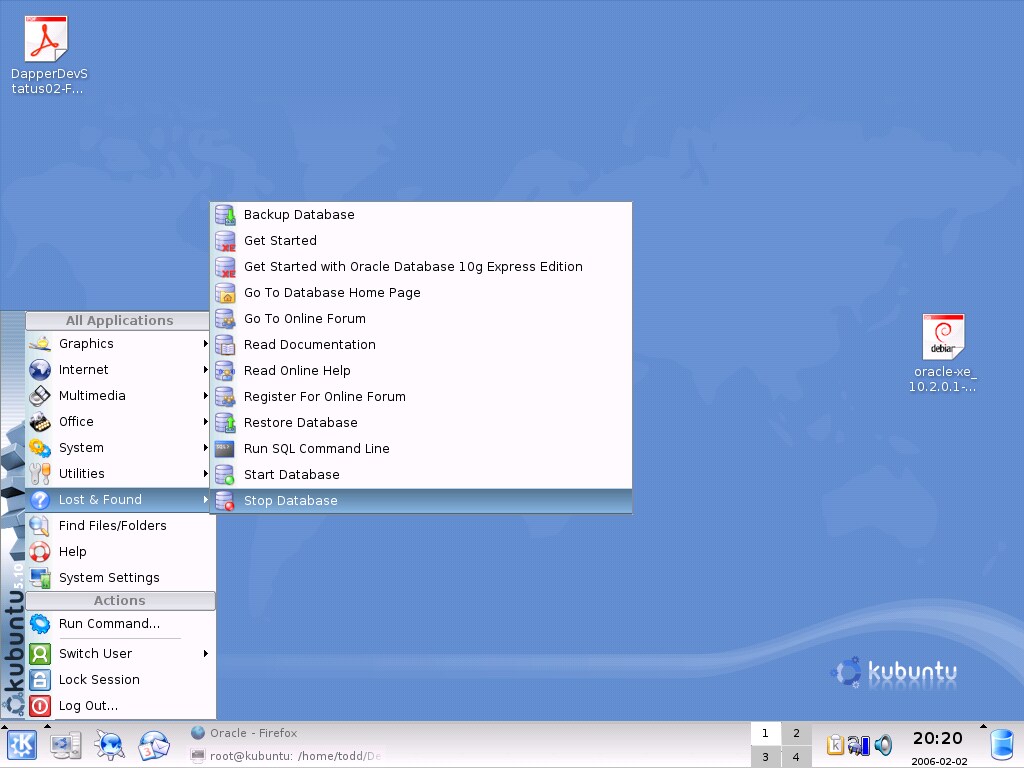The image size is (1024, 768).
Task: Click the Internet globe icon
Action: [40, 370]
